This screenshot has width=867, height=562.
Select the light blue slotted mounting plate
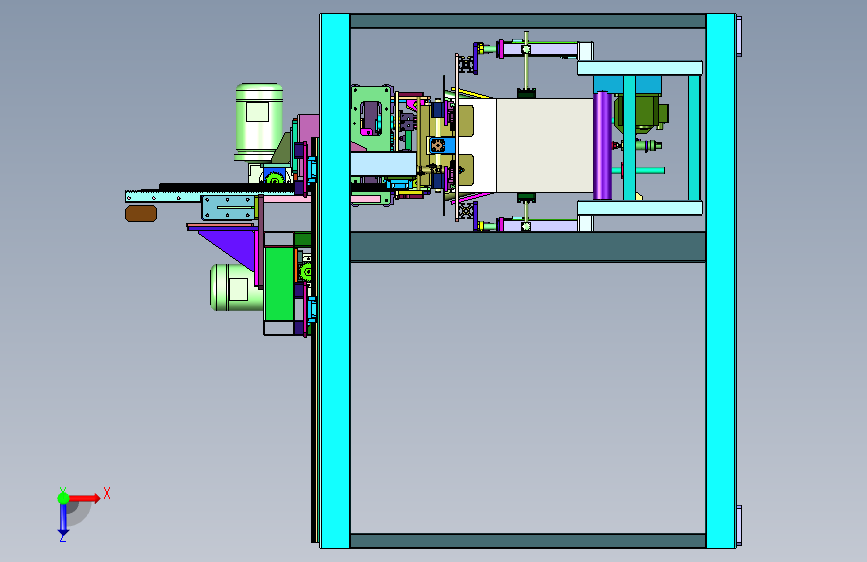[x=228, y=207]
